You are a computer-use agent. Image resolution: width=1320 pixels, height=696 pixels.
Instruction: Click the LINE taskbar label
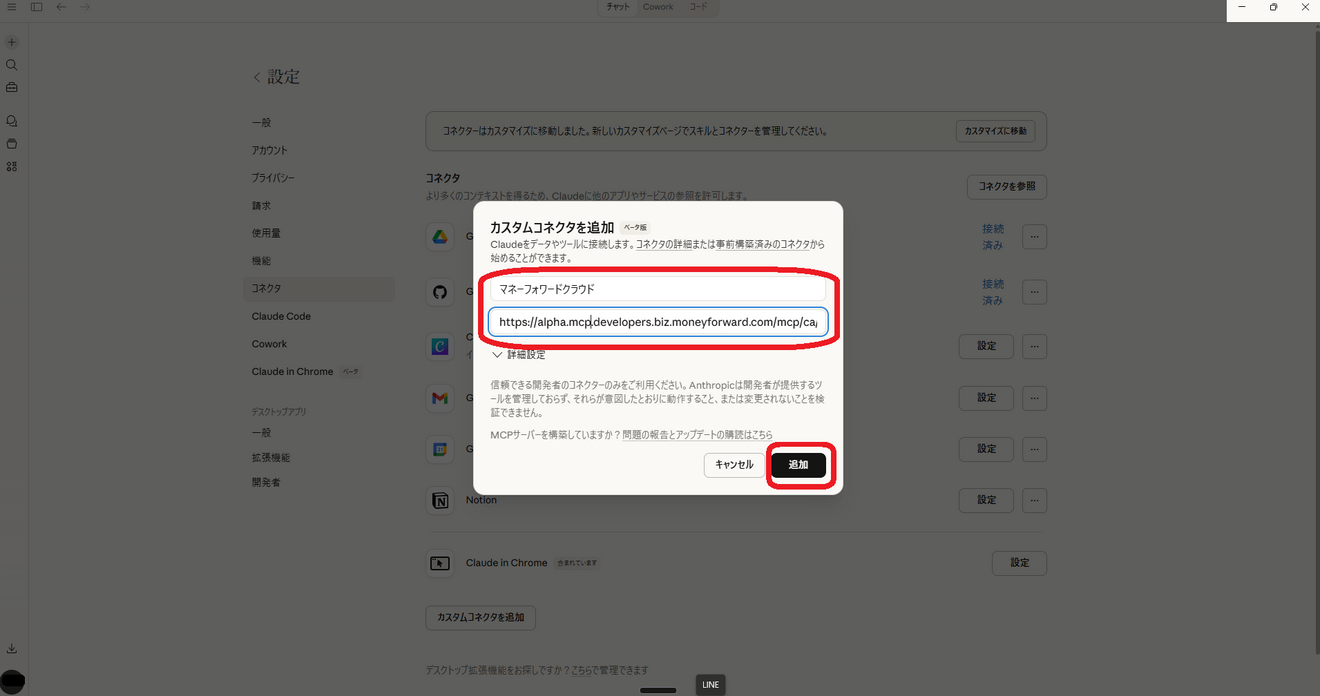(710, 685)
